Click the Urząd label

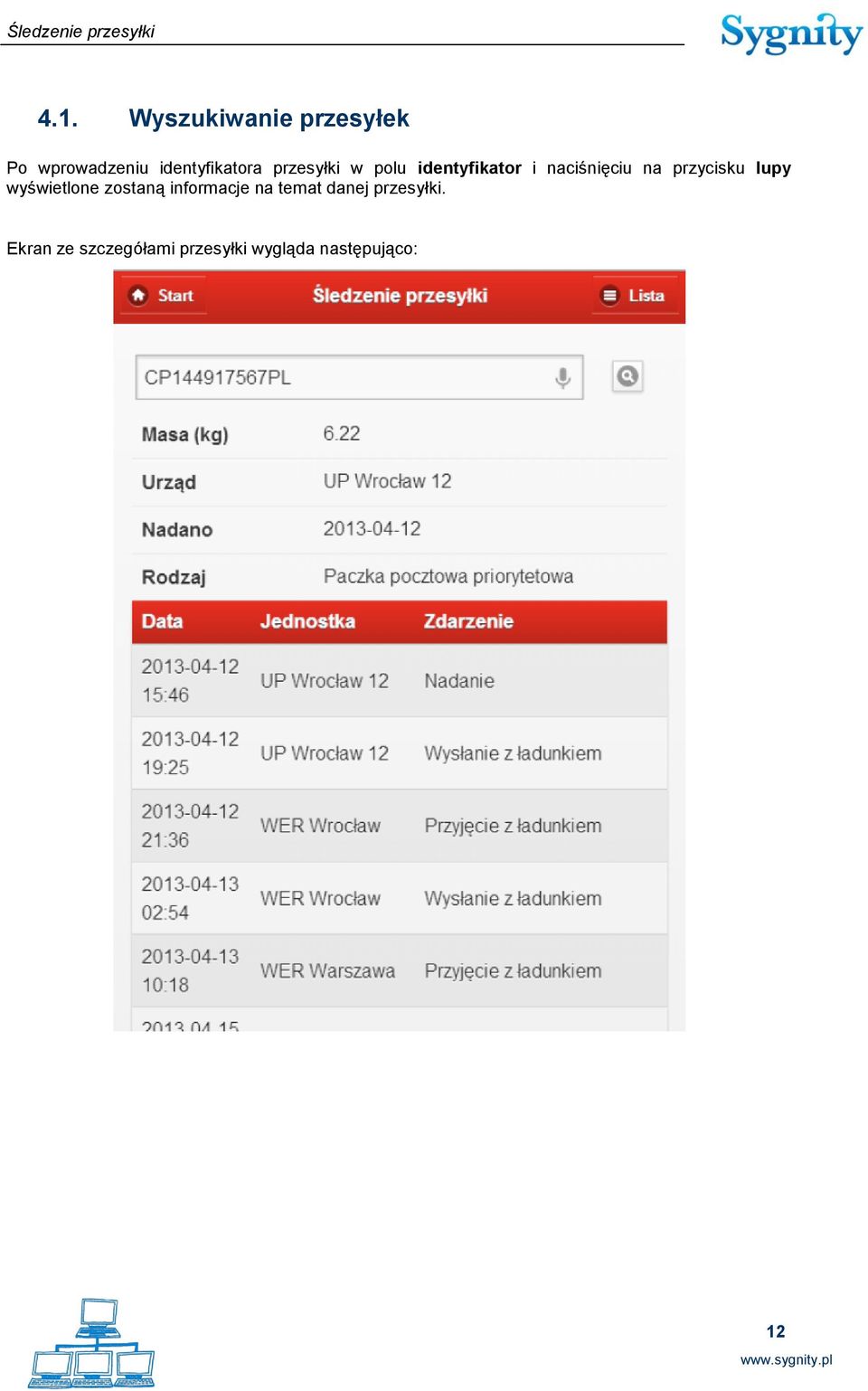coord(168,482)
